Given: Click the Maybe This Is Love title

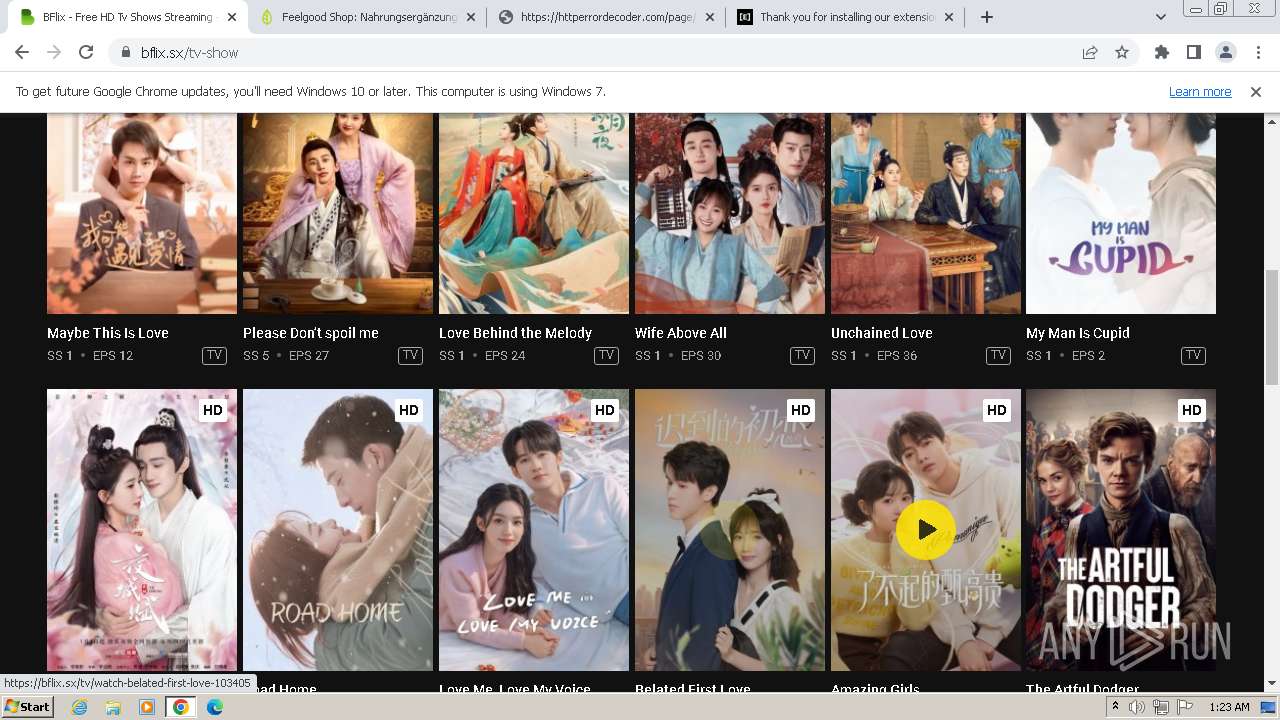Looking at the screenshot, I should click(108, 333).
